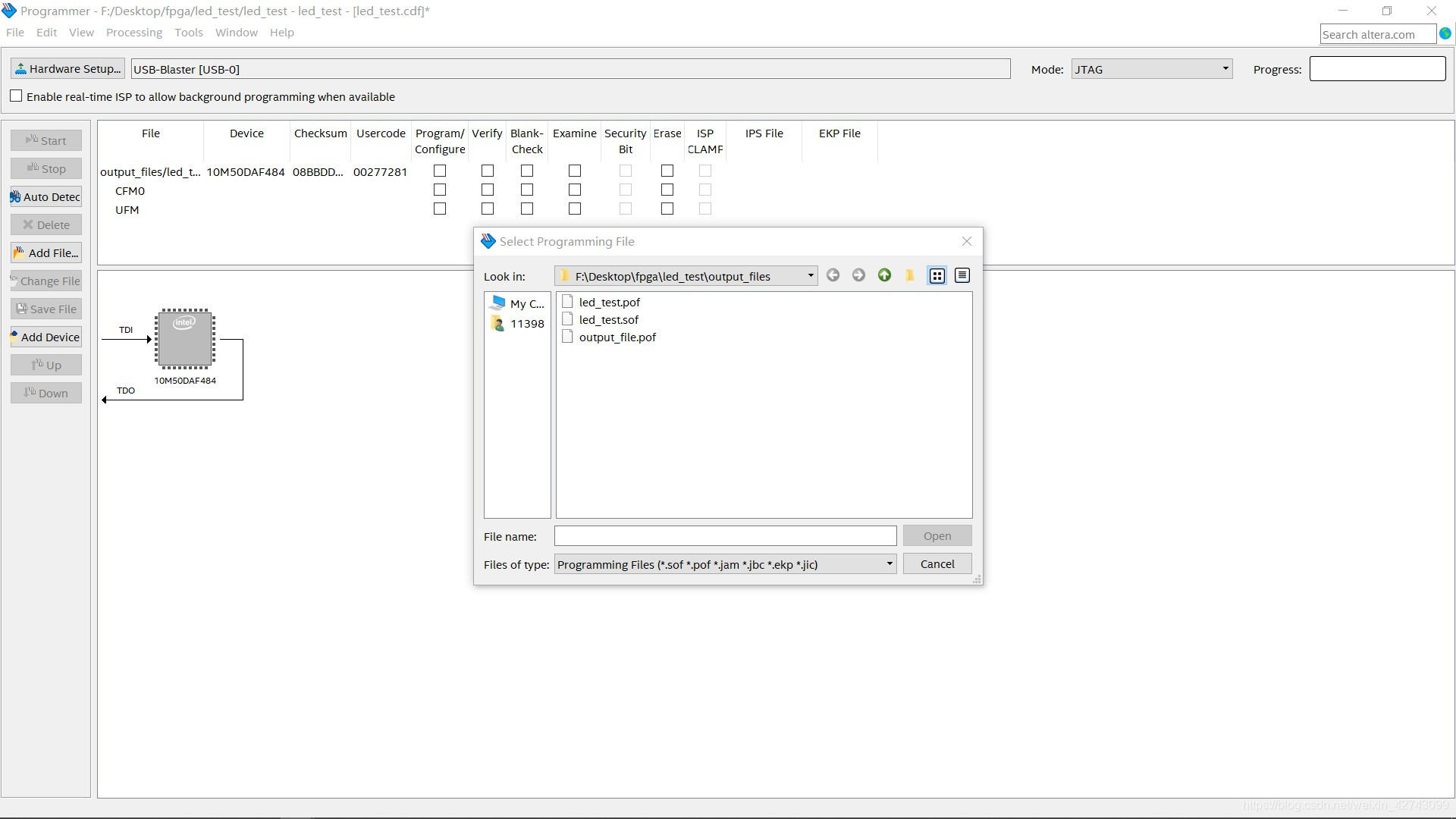Select My Computer in dialog sidebar
This screenshot has width=1456, height=819.
pos(517,303)
